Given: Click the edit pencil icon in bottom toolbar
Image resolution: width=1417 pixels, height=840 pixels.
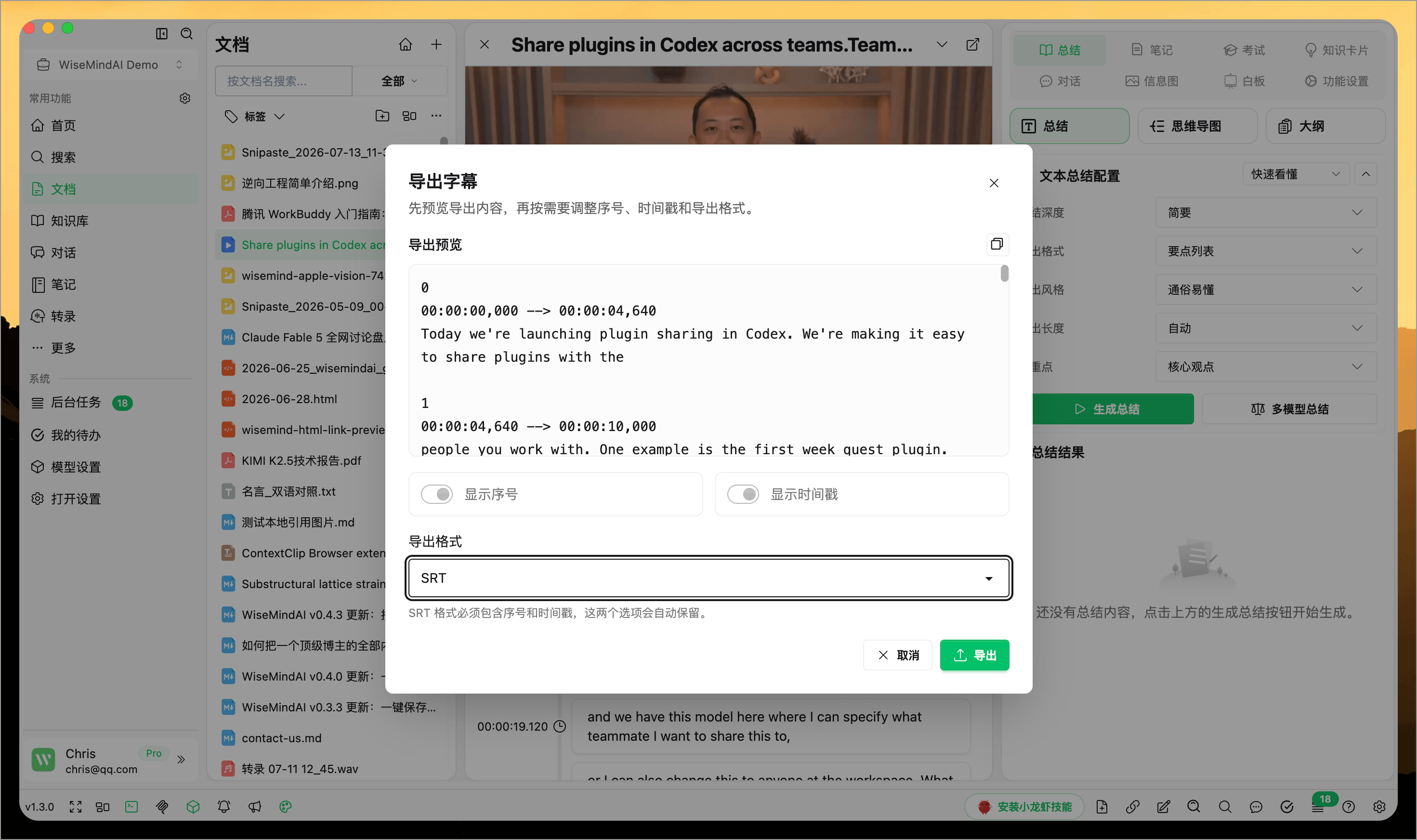Looking at the screenshot, I should click(1164, 807).
